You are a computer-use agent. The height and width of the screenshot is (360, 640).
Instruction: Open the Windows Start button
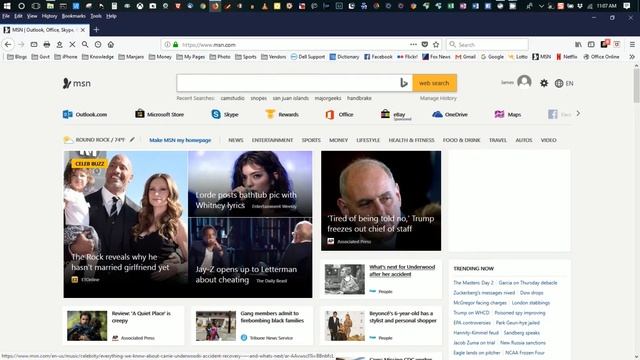tap(7, 6)
